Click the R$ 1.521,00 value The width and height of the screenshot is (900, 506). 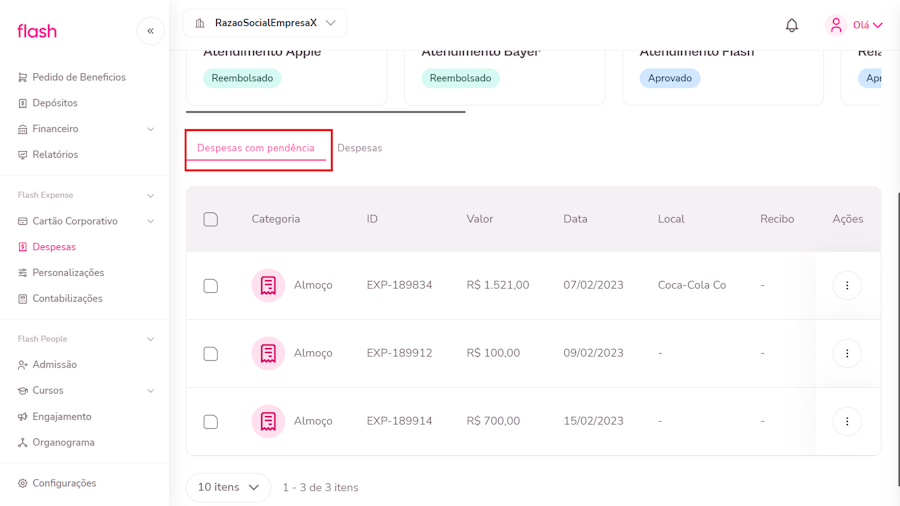pyautogui.click(x=498, y=285)
